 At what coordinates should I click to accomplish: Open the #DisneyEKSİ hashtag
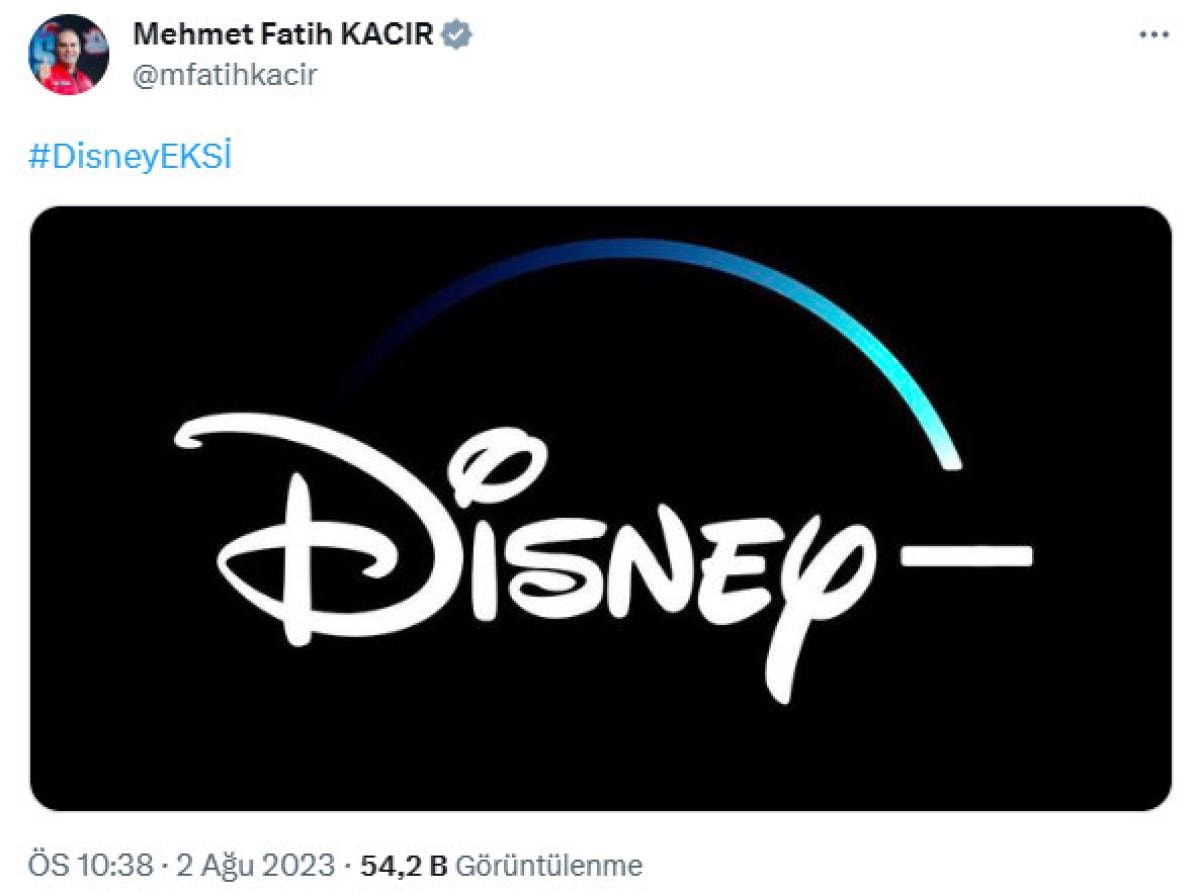point(130,158)
